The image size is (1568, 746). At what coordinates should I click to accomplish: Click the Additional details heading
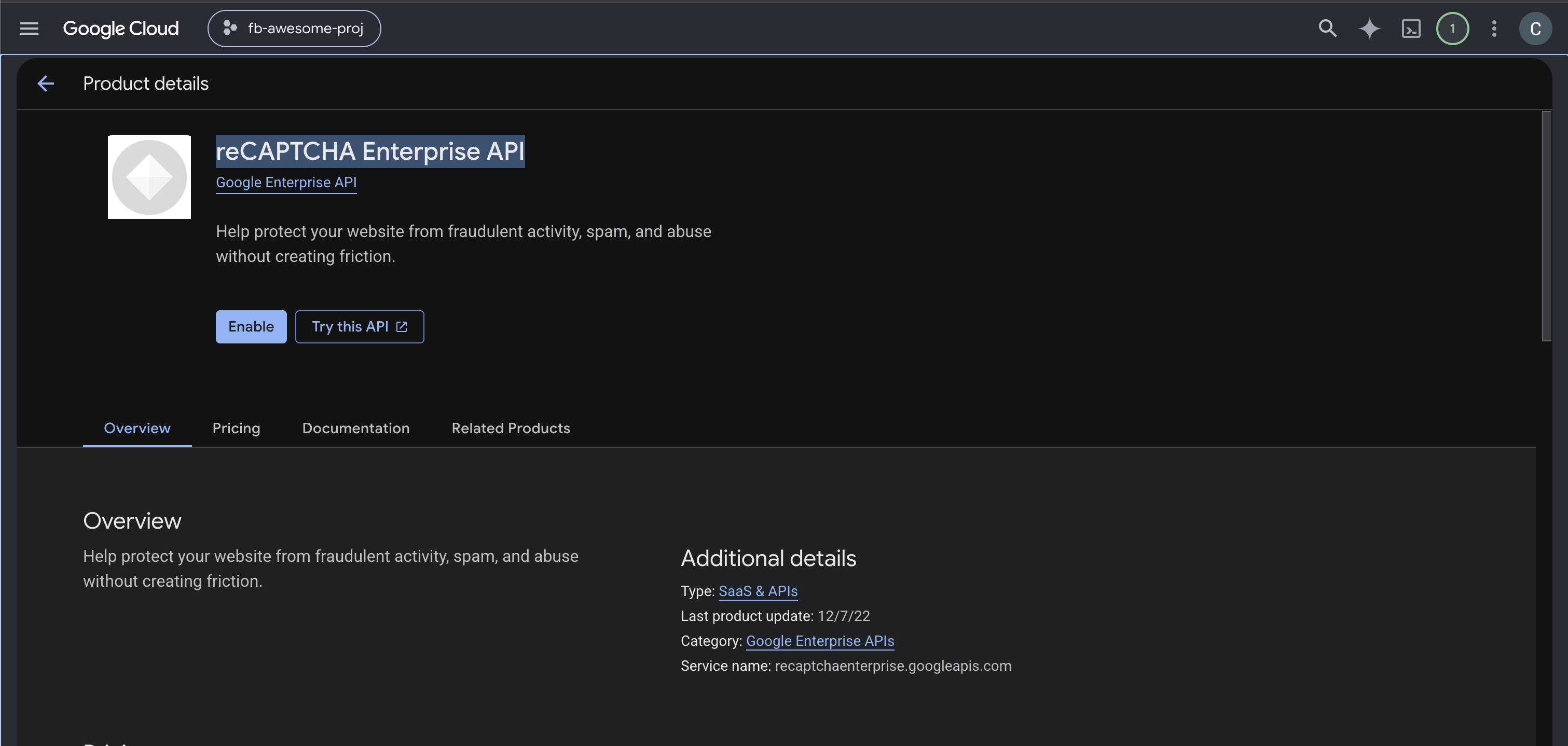coord(768,558)
